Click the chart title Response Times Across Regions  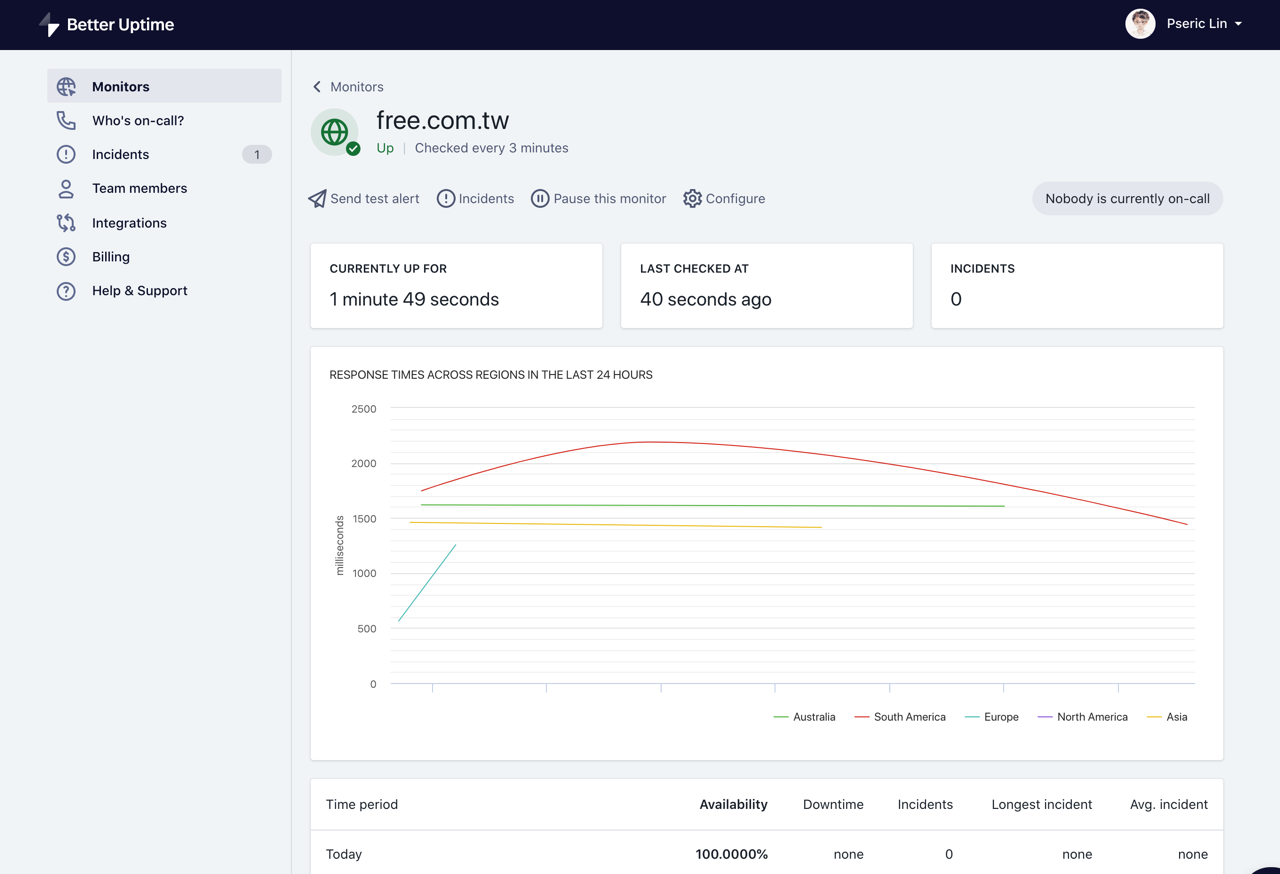click(491, 375)
